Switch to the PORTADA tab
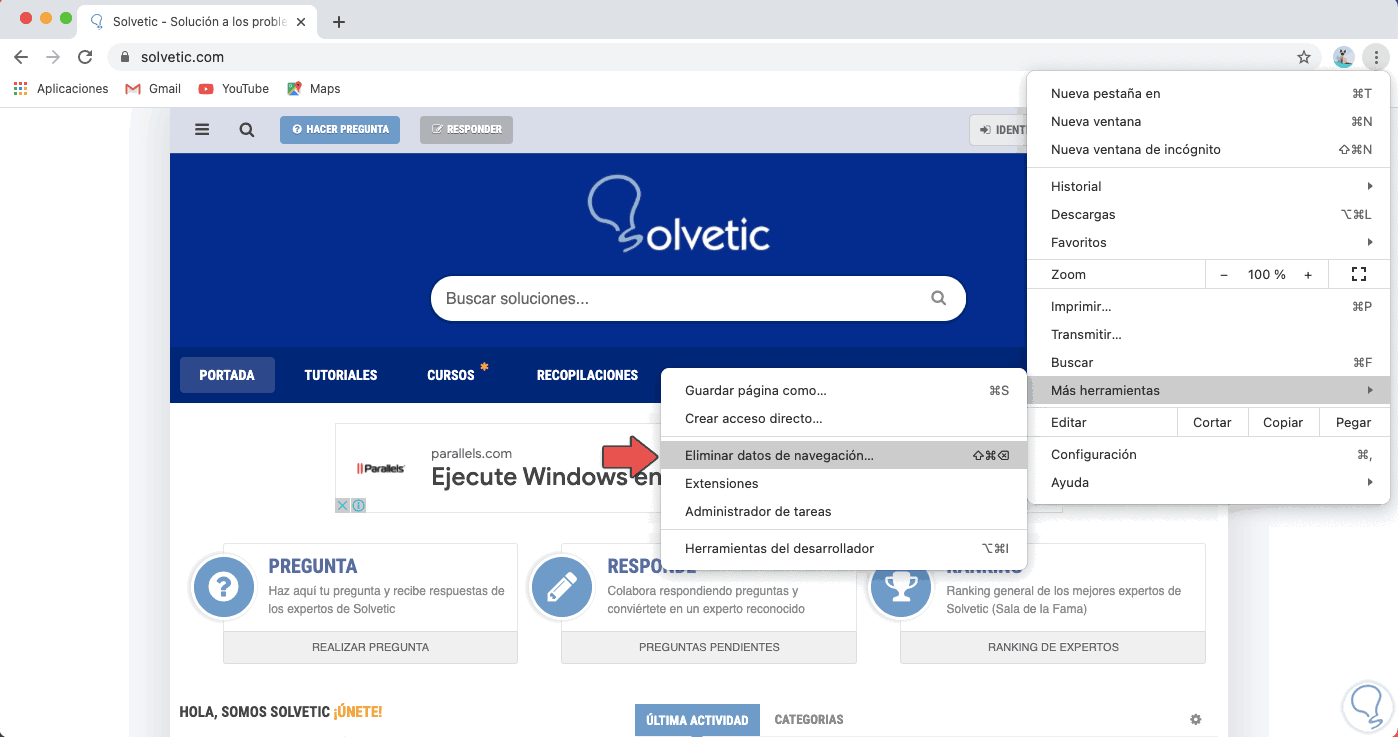 [227, 375]
